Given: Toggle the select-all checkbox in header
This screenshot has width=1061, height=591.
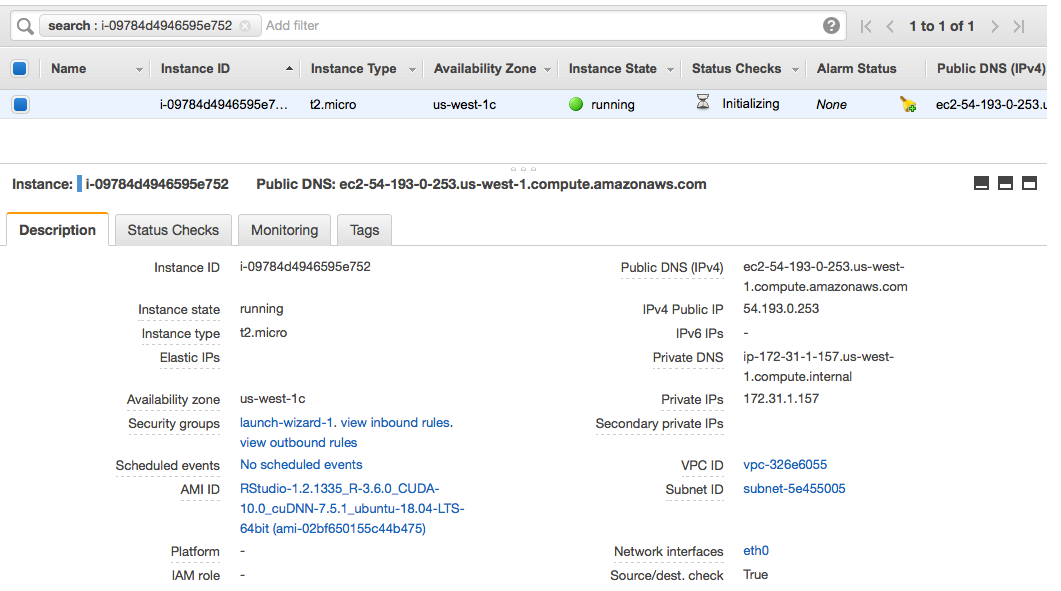Looking at the screenshot, I should coord(20,68).
